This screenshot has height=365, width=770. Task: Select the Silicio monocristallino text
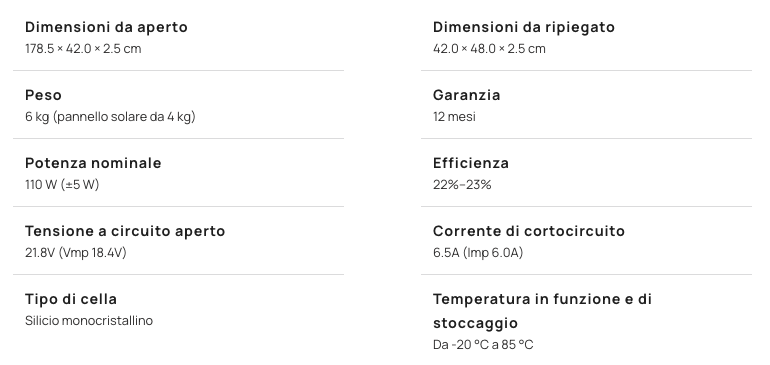tap(89, 321)
